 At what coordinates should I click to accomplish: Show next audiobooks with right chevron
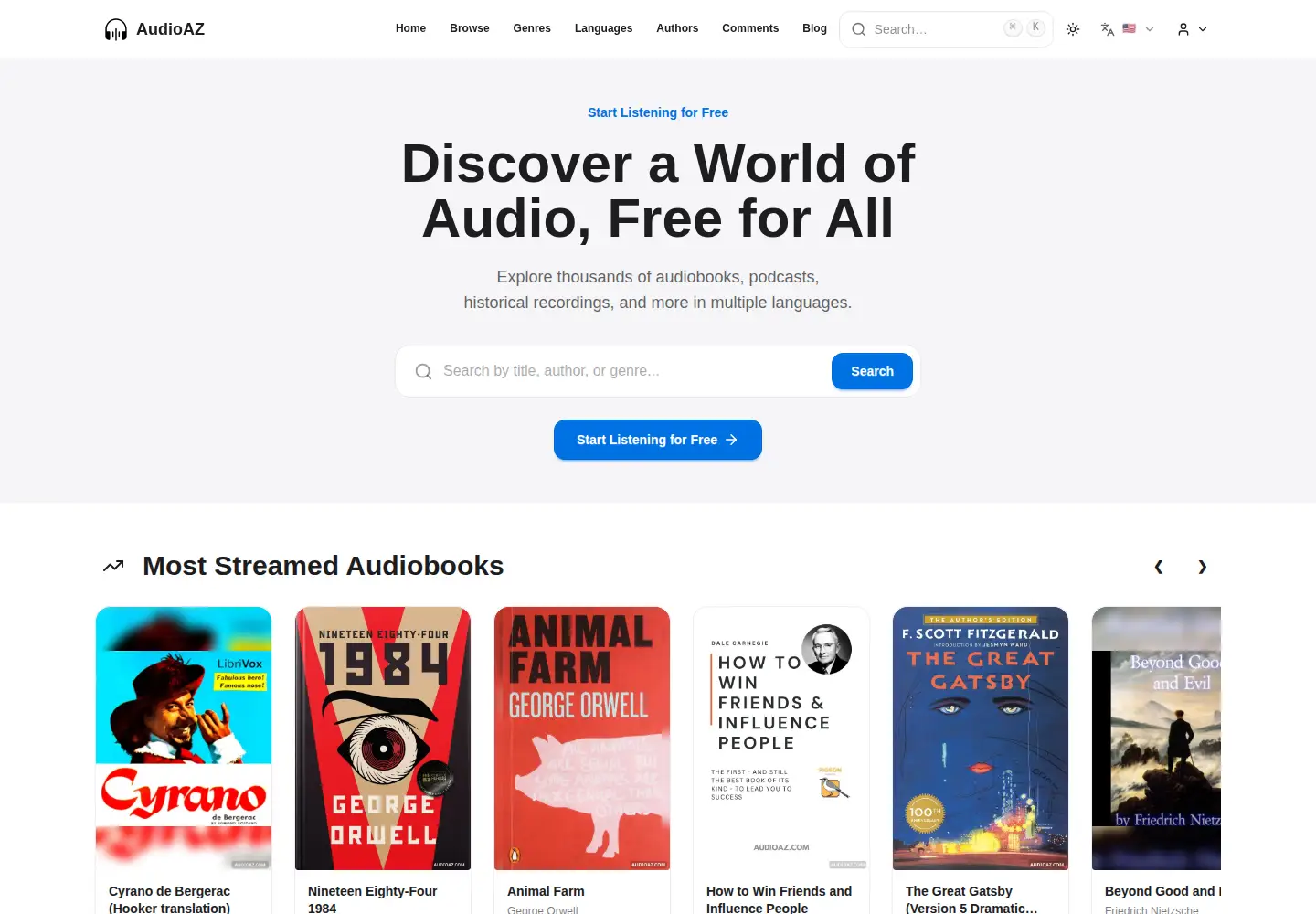coord(1203,567)
